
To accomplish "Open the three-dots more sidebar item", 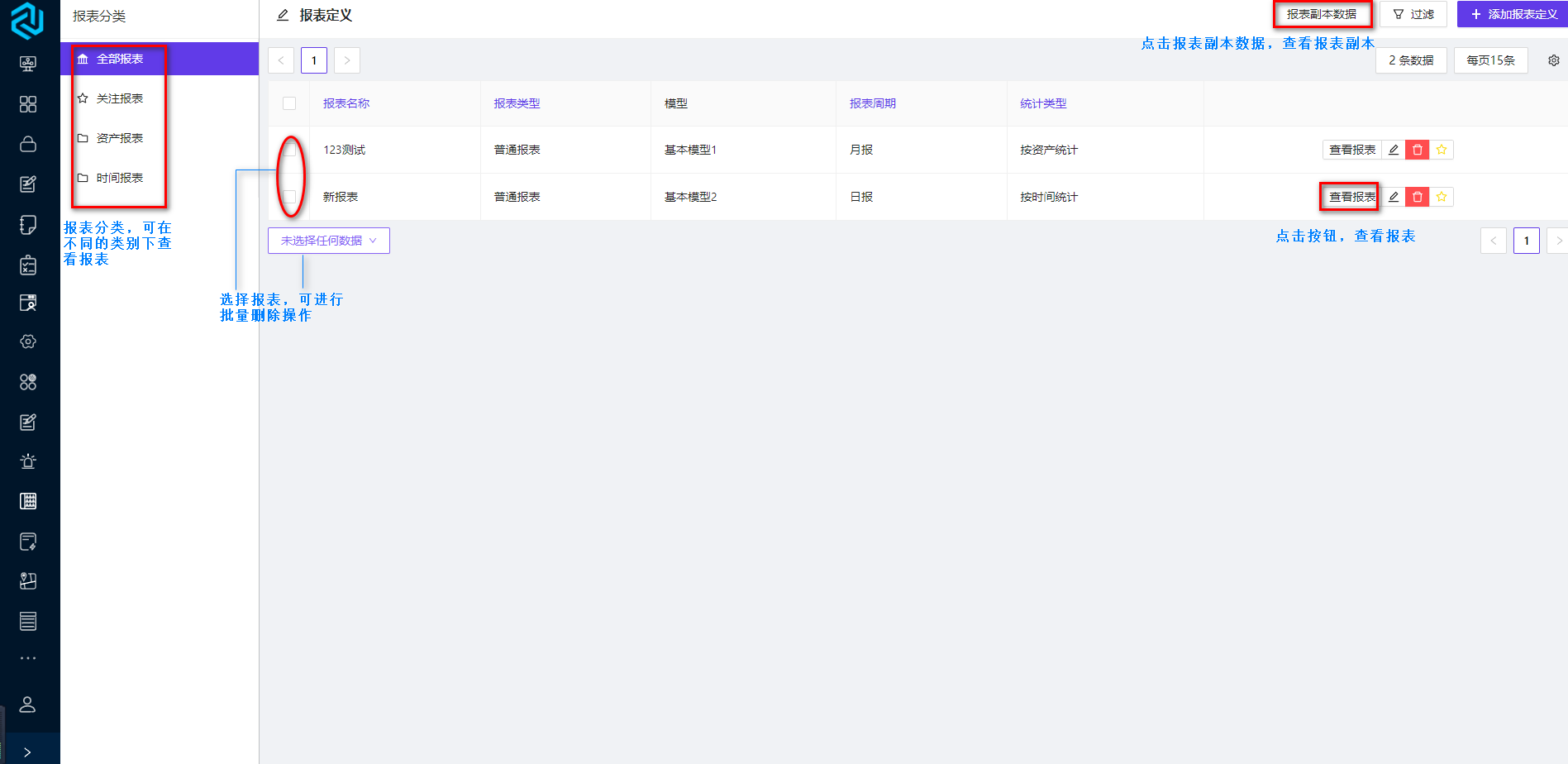I will click(x=28, y=658).
